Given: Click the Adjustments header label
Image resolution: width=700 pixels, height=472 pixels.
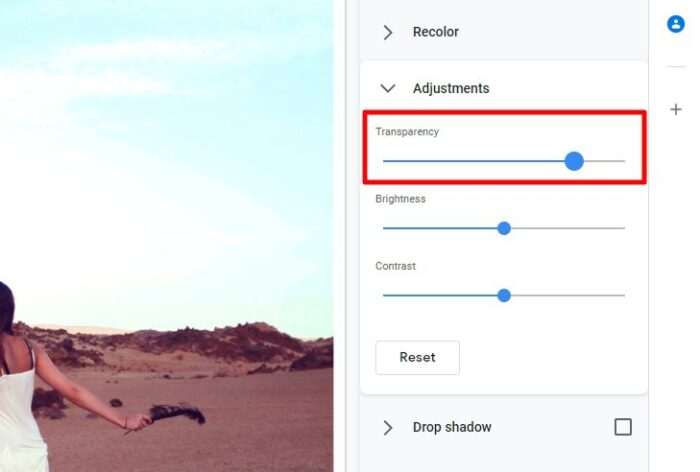Looking at the screenshot, I should (451, 88).
